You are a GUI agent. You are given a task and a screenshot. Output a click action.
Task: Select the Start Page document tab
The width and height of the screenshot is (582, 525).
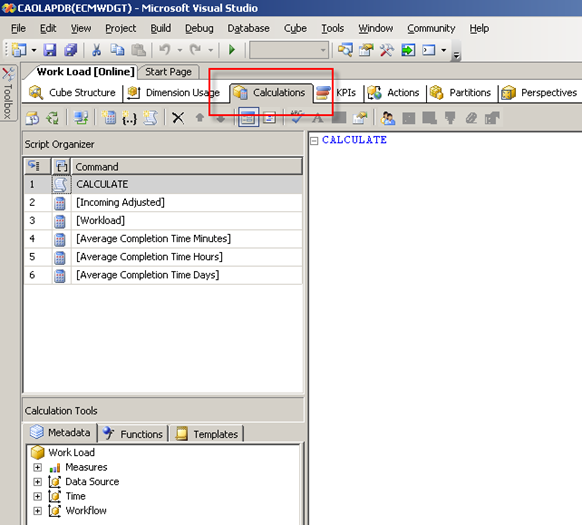[x=168, y=72]
